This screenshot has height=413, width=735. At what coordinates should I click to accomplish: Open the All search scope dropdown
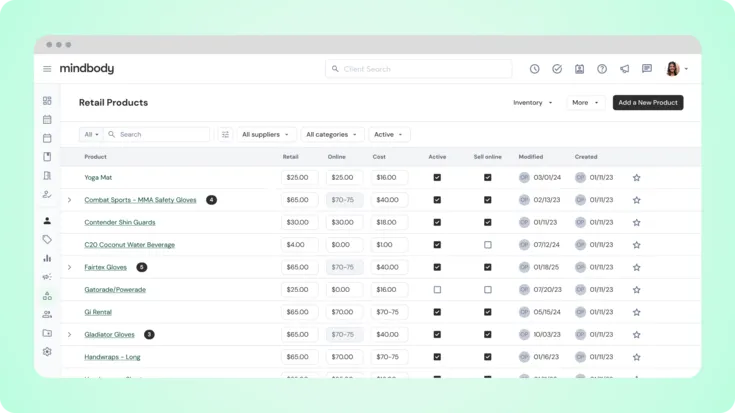(x=91, y=135)
